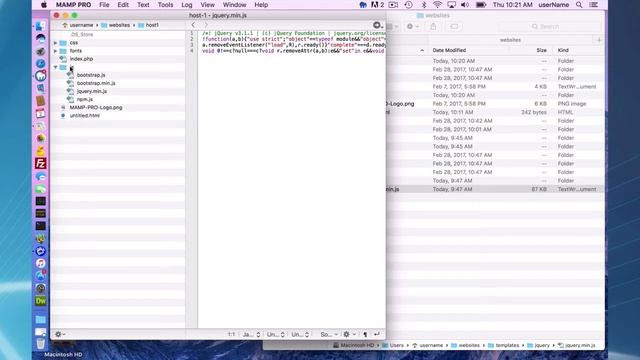This screenshot has width=640, height=360.
Task: Select index.php in file tree
Action: tap(81, 59)
